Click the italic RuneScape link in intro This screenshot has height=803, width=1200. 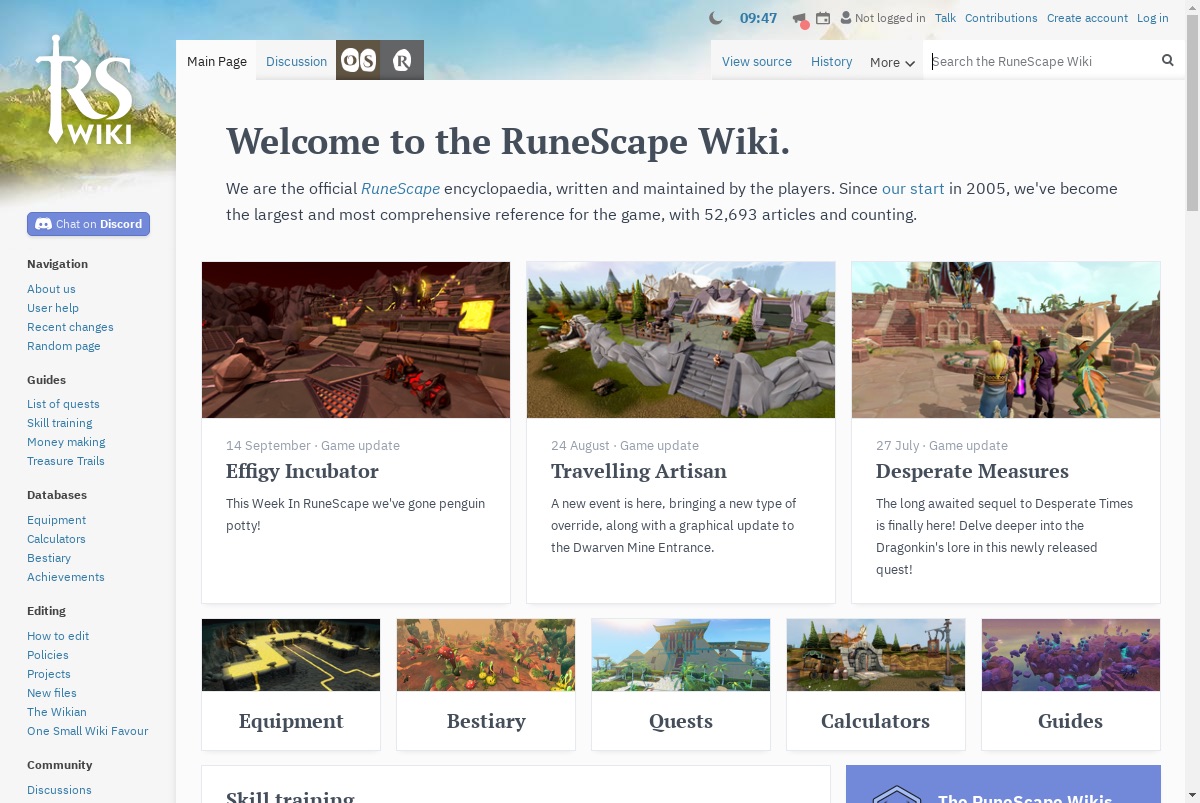tap(400, 188)
